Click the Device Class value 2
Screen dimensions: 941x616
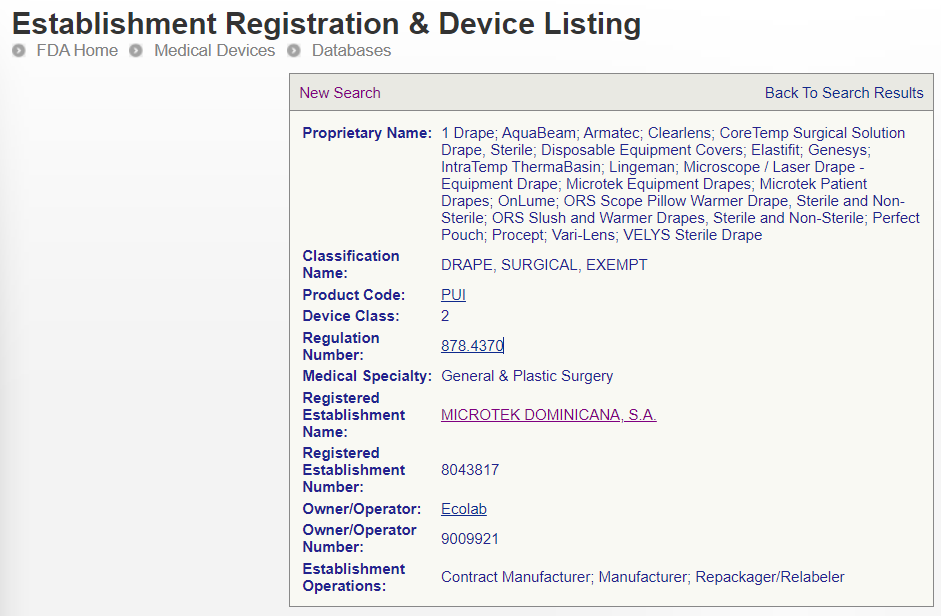[445, 316]
